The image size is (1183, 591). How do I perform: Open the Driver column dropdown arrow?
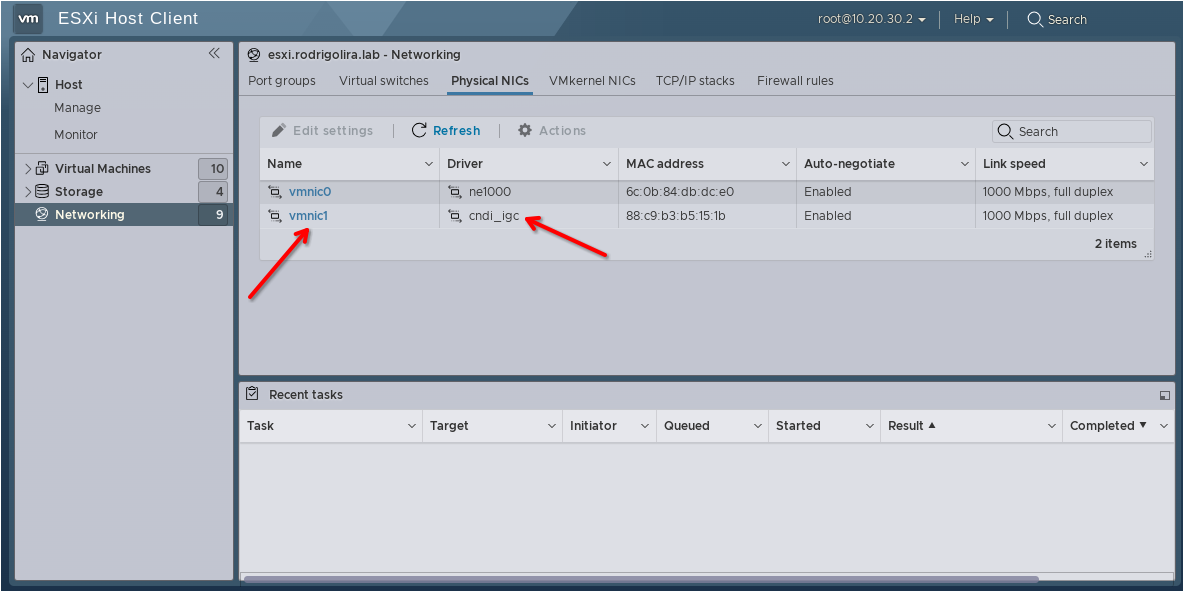(607, 164)
